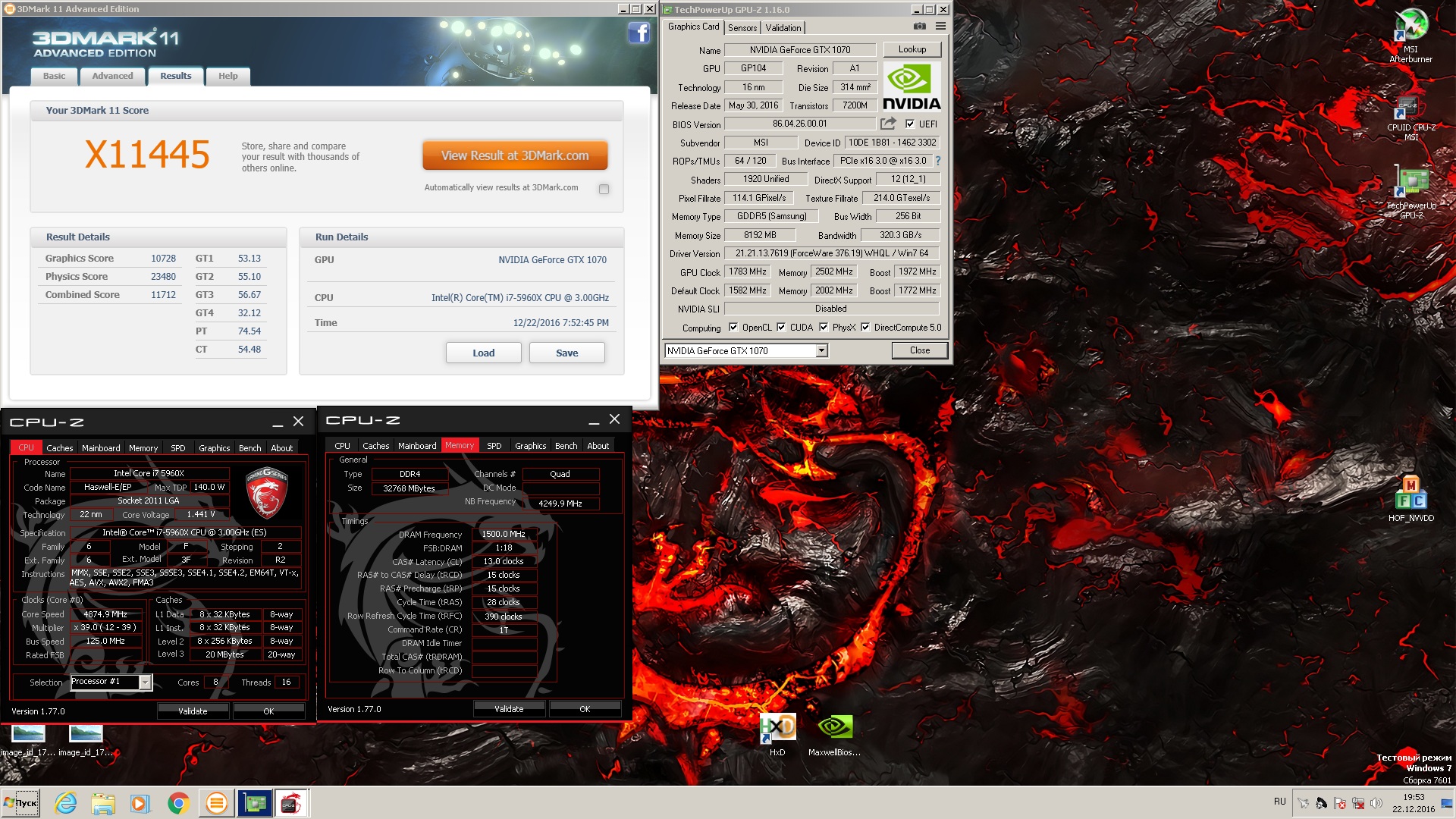1456x819 pixels.
Task: Click Save button in Run Details
Action: [566, 353]
